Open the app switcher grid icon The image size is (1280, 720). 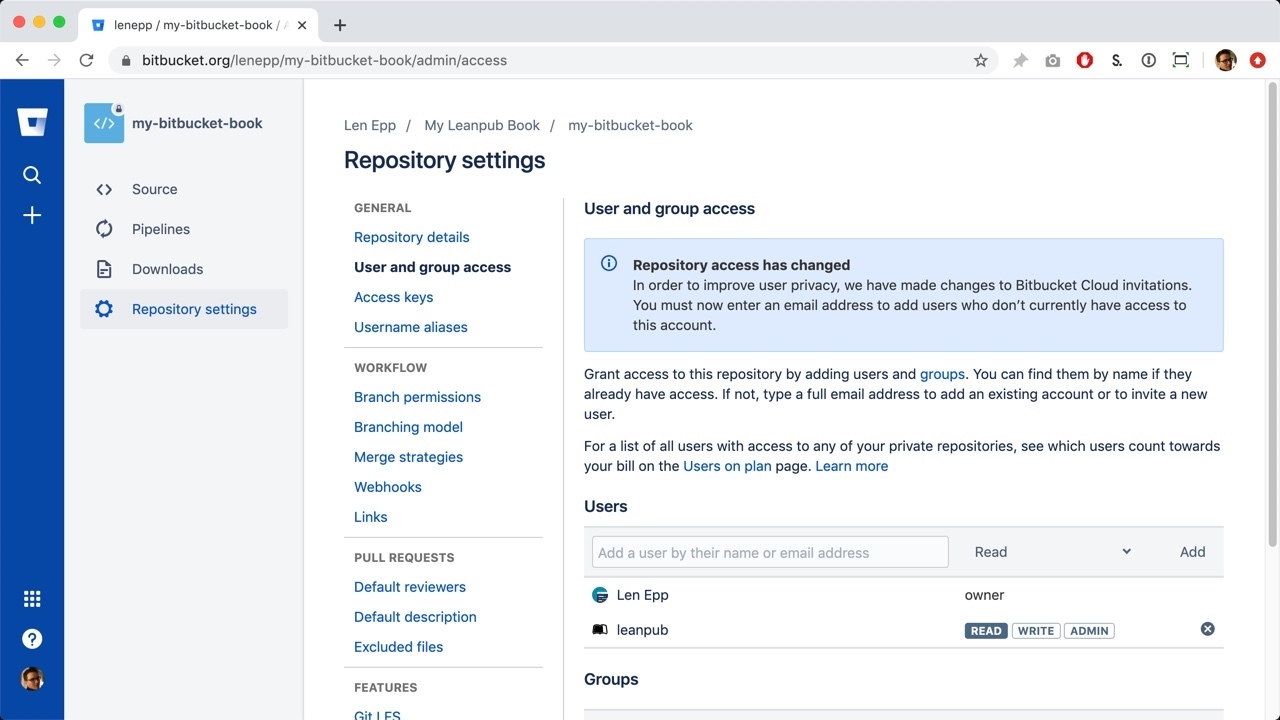[x=32, y=599]
